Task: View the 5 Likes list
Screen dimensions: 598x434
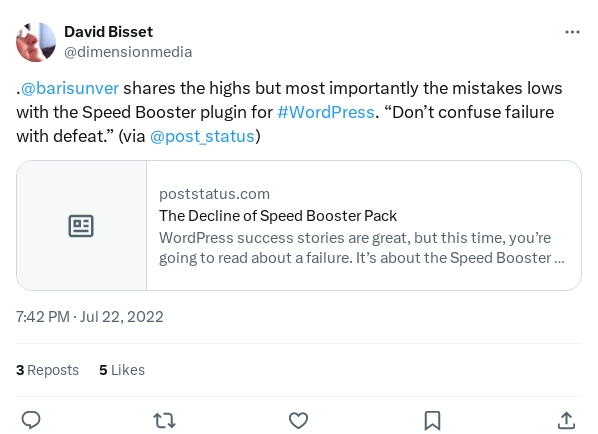Action: [x=122, y=370]
